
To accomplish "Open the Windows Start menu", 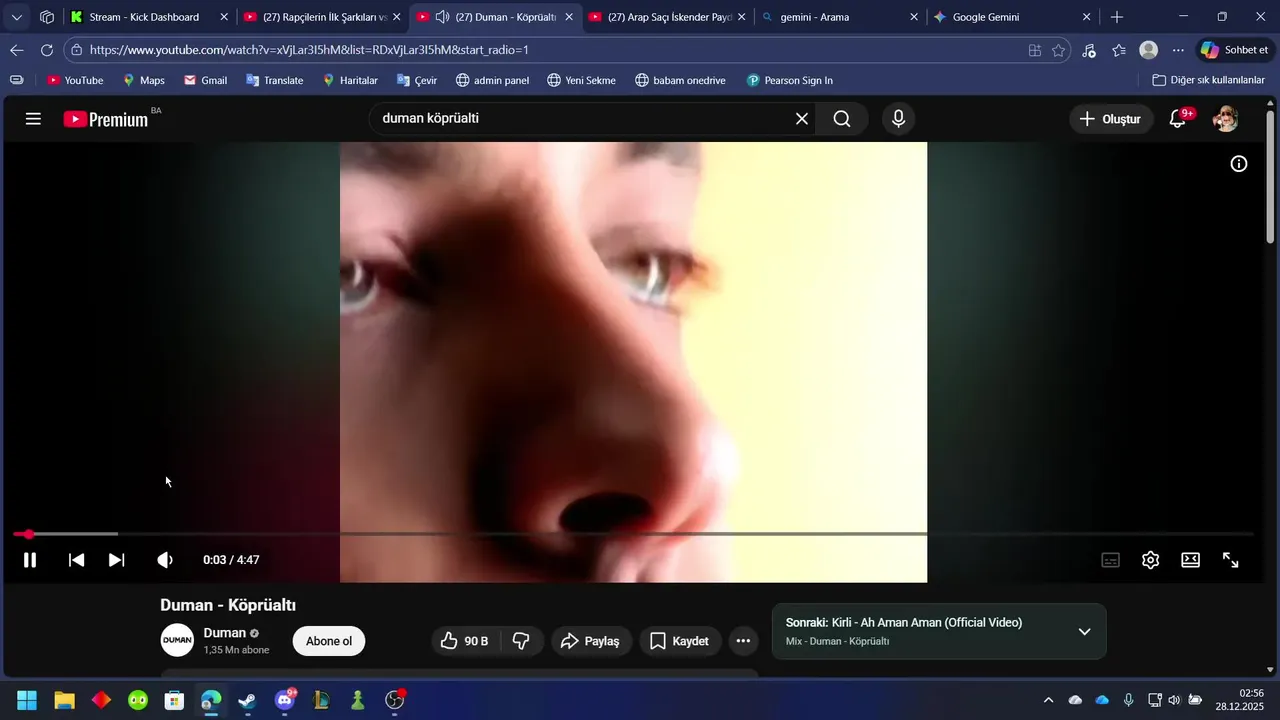I will tap(27, 700).
